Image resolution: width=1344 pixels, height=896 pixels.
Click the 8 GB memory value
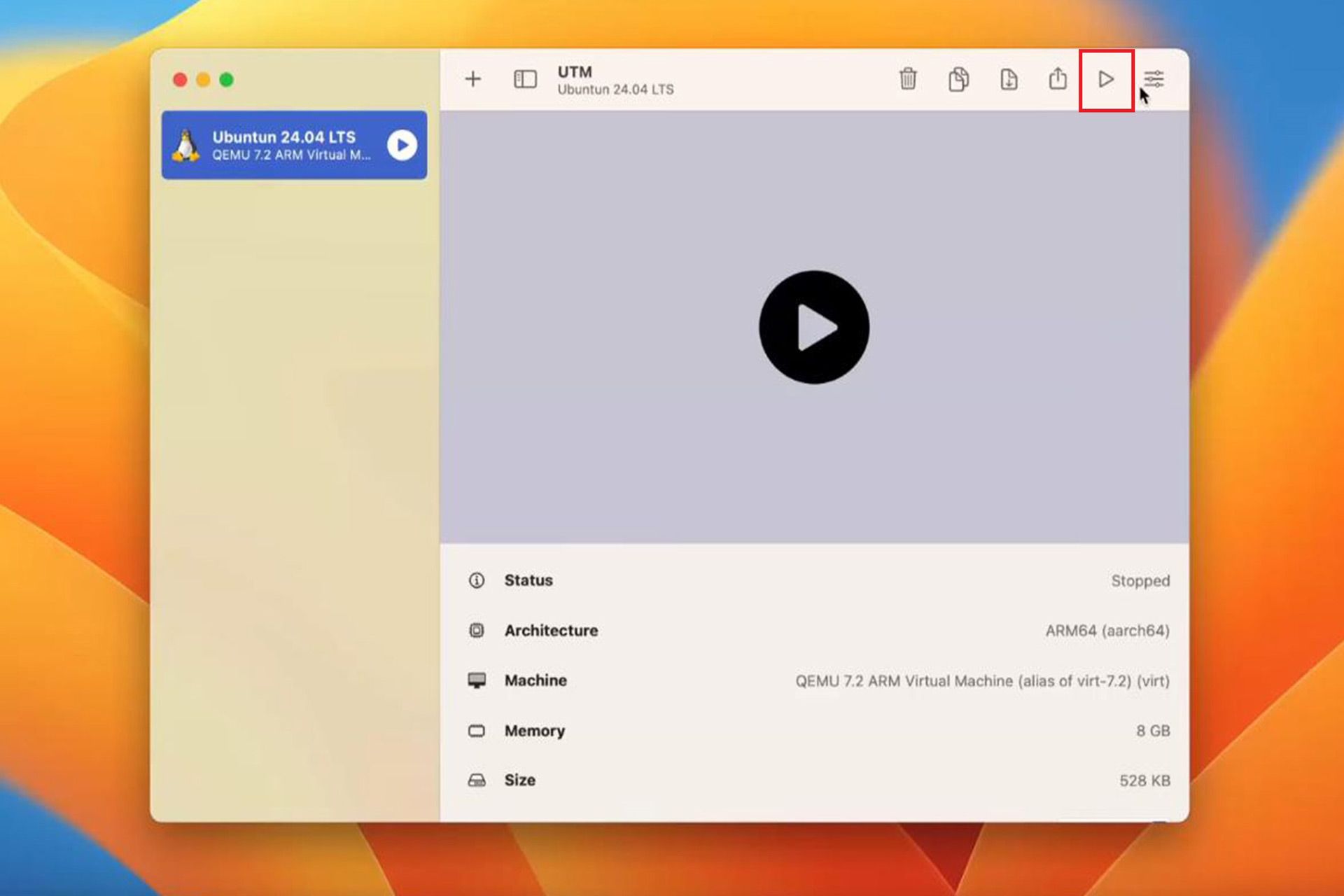click(x=1153, y=731)
